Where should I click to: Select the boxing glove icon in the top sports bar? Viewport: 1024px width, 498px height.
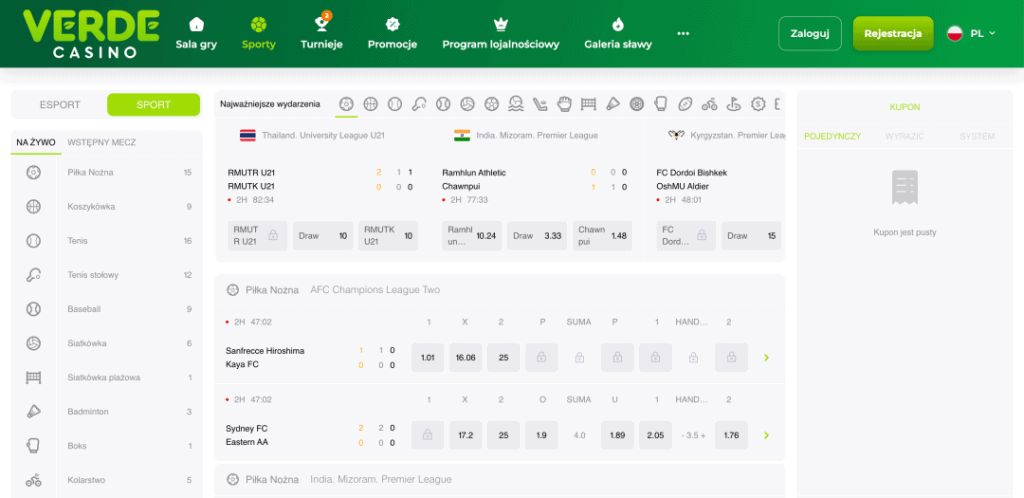click(661, 104)
